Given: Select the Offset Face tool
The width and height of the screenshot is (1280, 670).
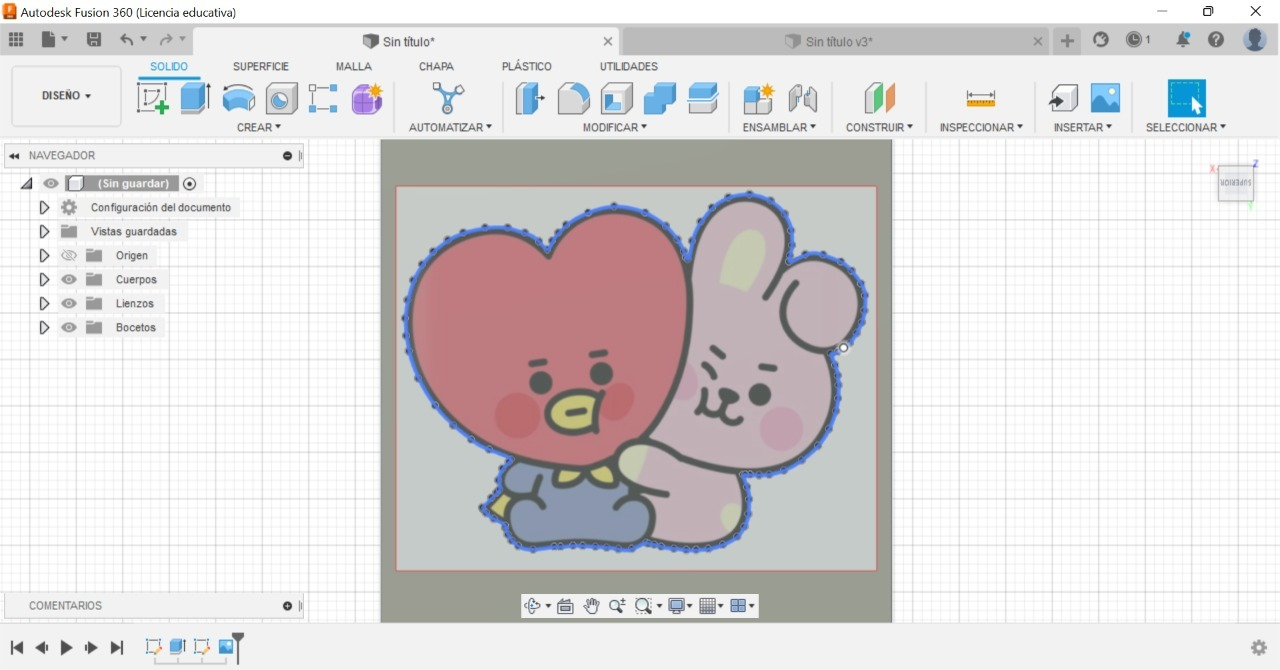Looking at the screenshot, I should point(703,98).
